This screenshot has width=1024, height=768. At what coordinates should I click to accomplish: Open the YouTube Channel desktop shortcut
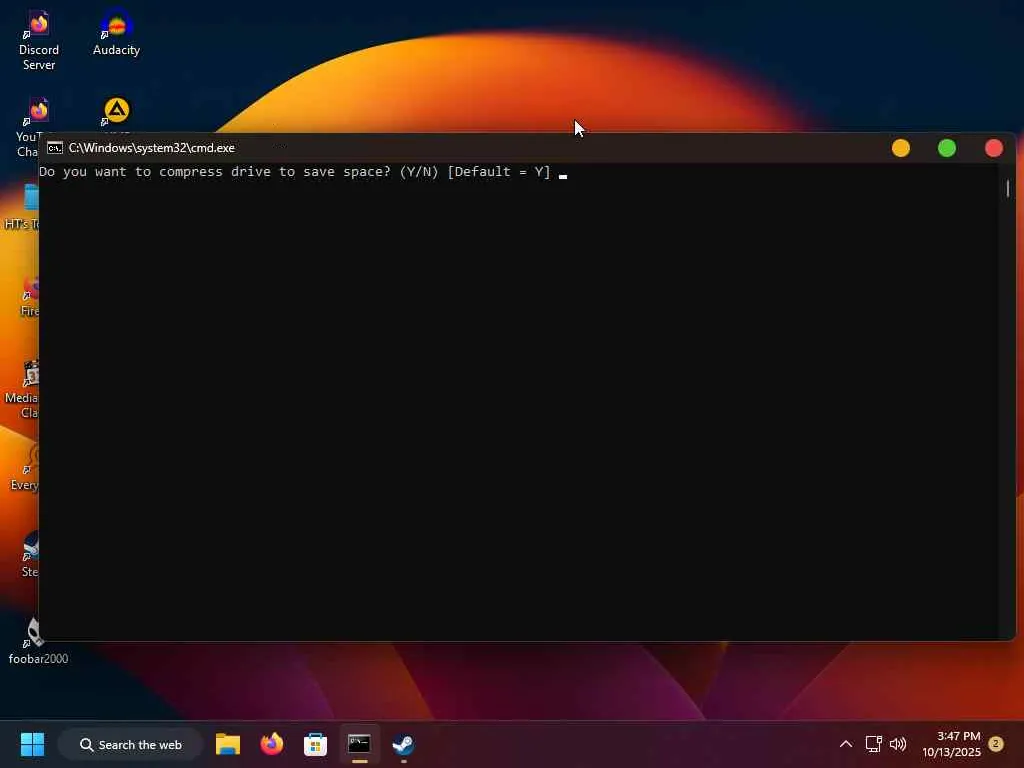[x=29, y=127]
